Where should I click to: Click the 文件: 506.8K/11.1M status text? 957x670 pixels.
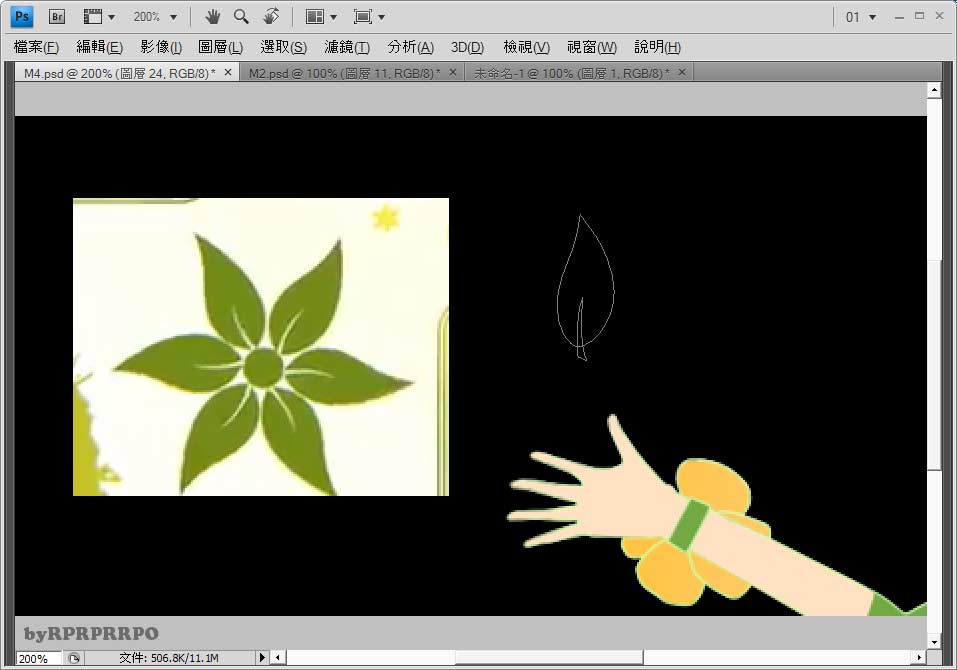point(169,658)
